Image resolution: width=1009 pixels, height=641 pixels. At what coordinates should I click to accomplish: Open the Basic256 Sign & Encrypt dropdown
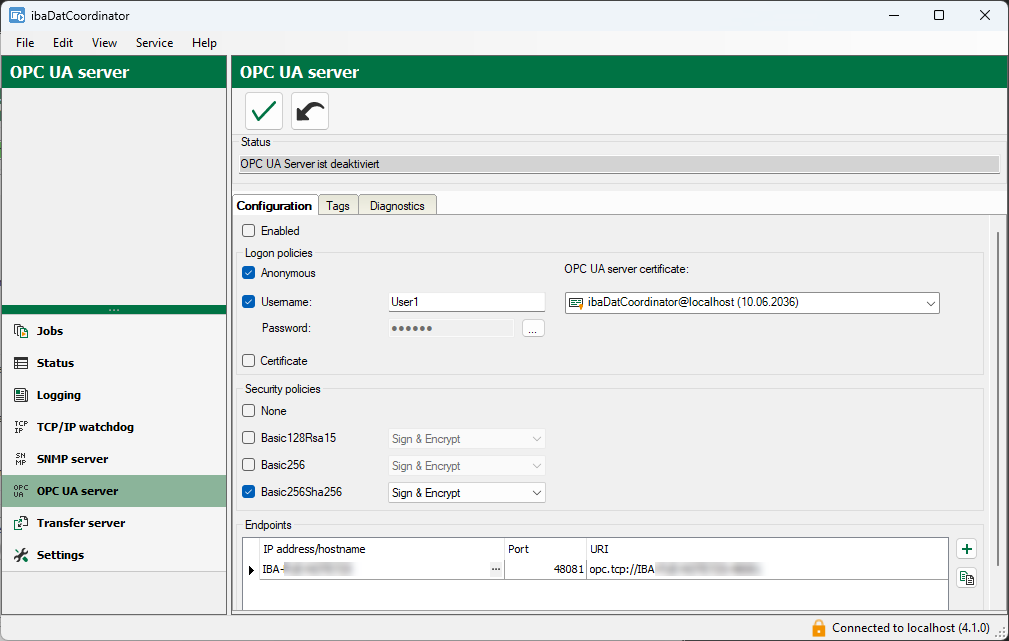tap(467, 466)
